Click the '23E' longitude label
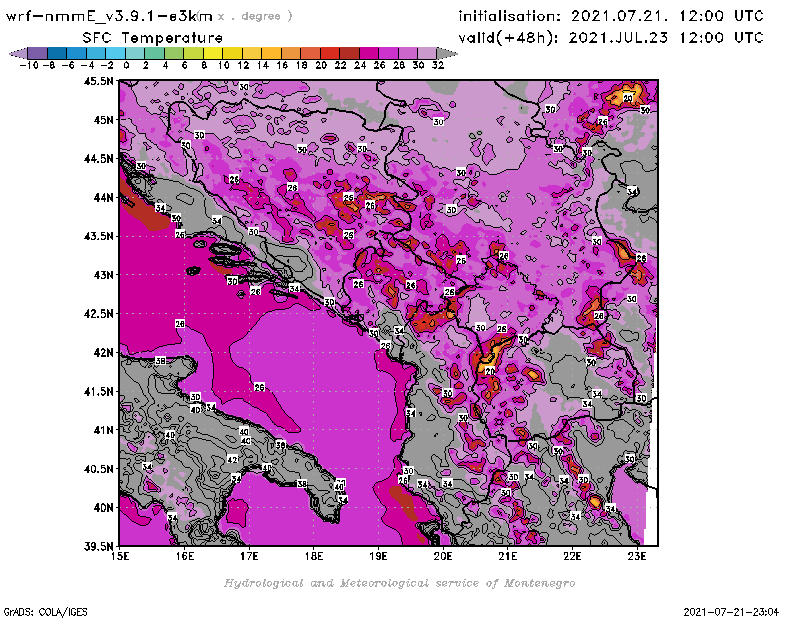This screenshot has height=618, width=800. click(x=637, y=556)
